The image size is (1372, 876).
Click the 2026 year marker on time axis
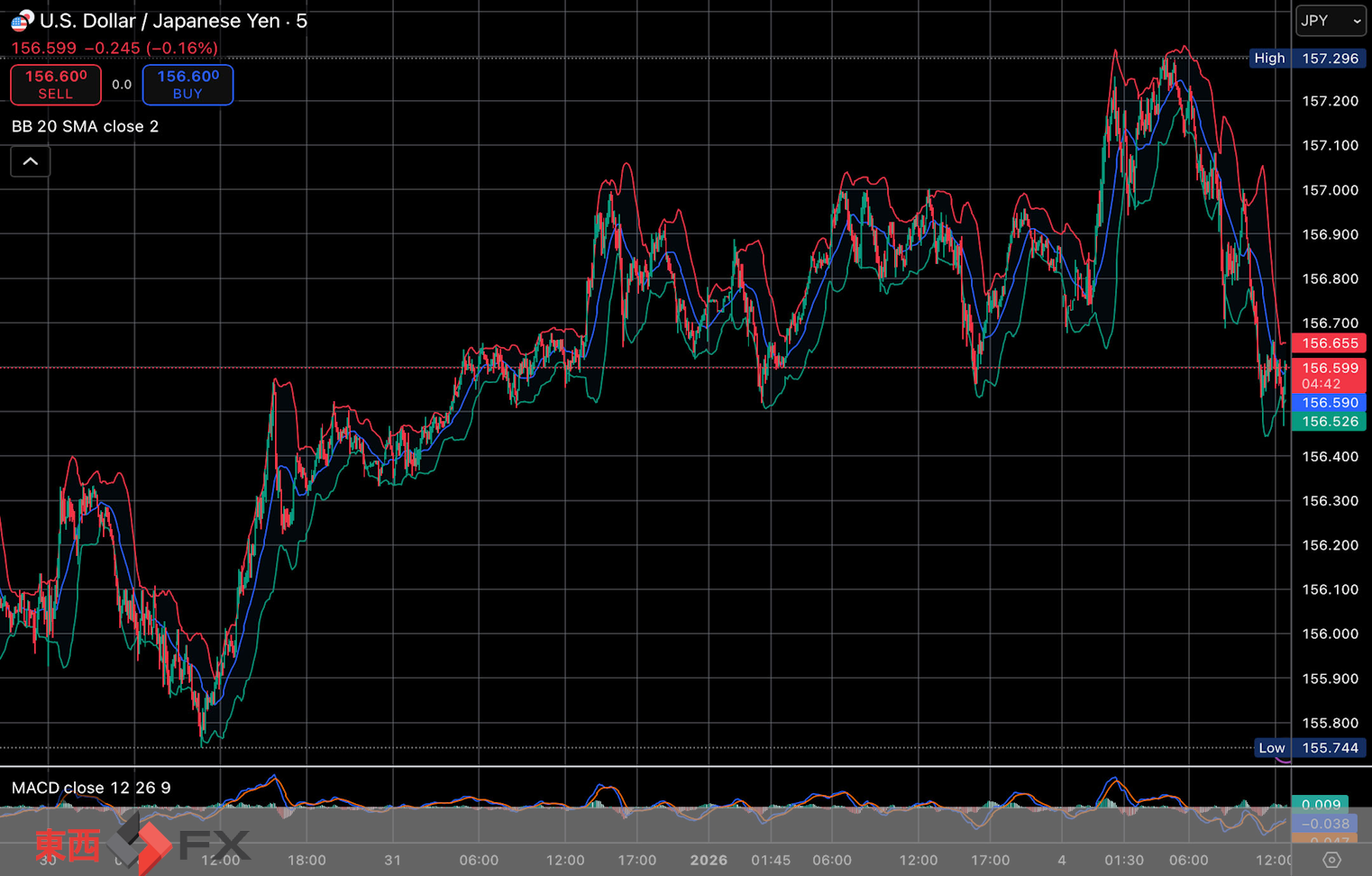[709, 860]
